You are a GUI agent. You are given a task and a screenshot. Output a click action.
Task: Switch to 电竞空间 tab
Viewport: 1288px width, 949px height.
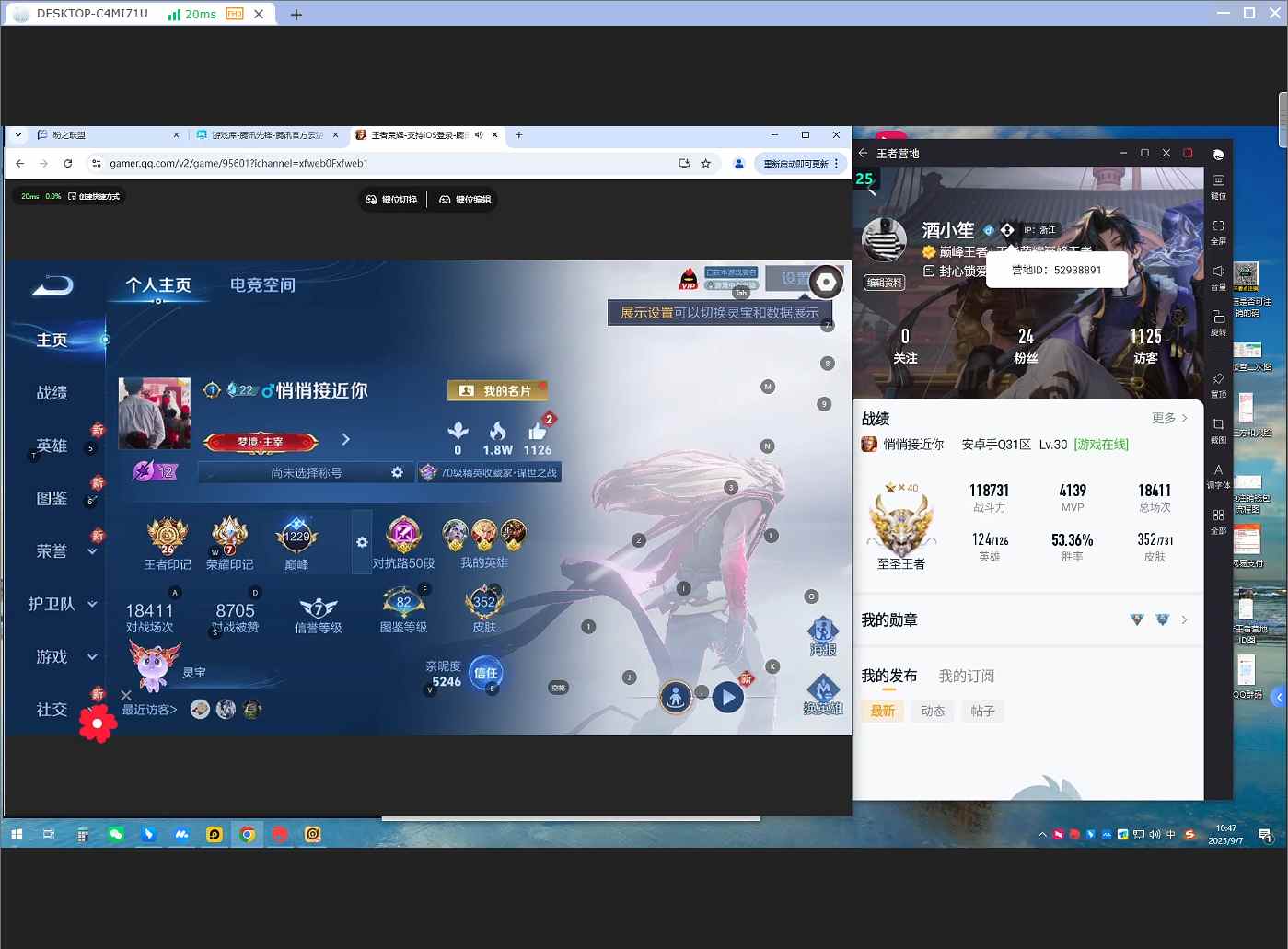(x=262, y=285)
